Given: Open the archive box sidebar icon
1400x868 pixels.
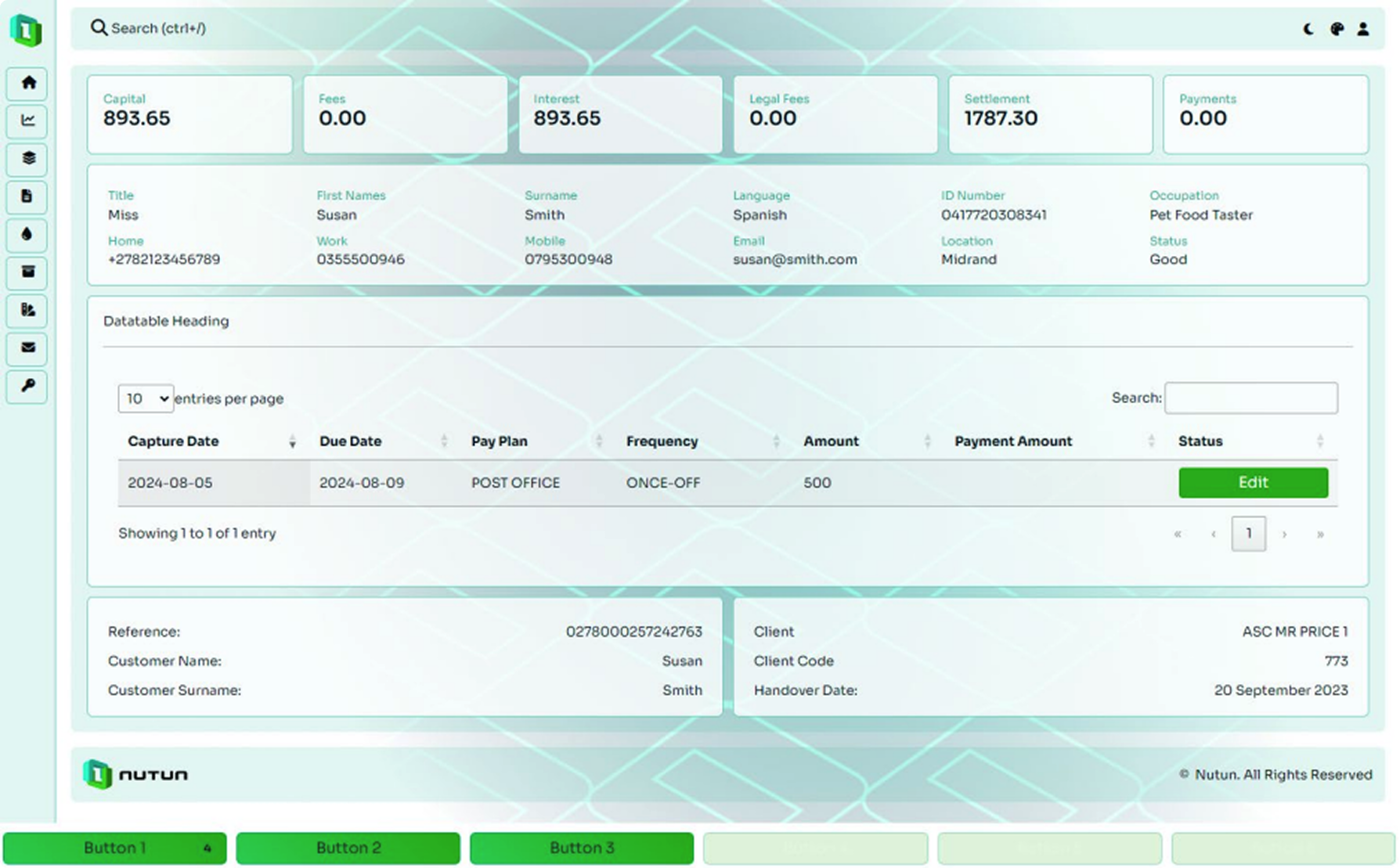Looking at the screenshot, I should 28,272.
